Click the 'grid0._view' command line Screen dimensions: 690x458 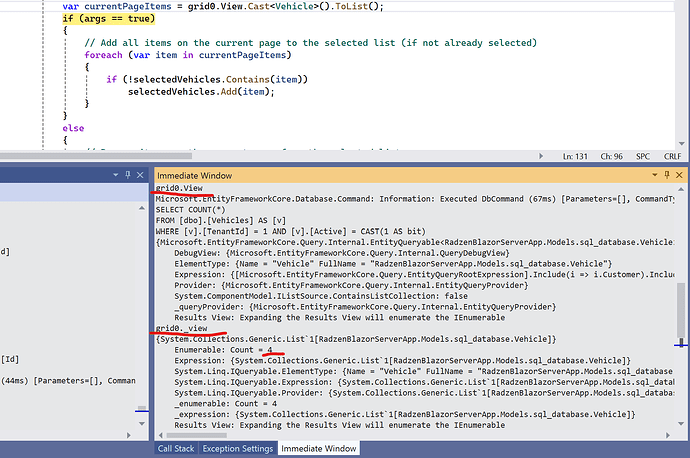181,328
